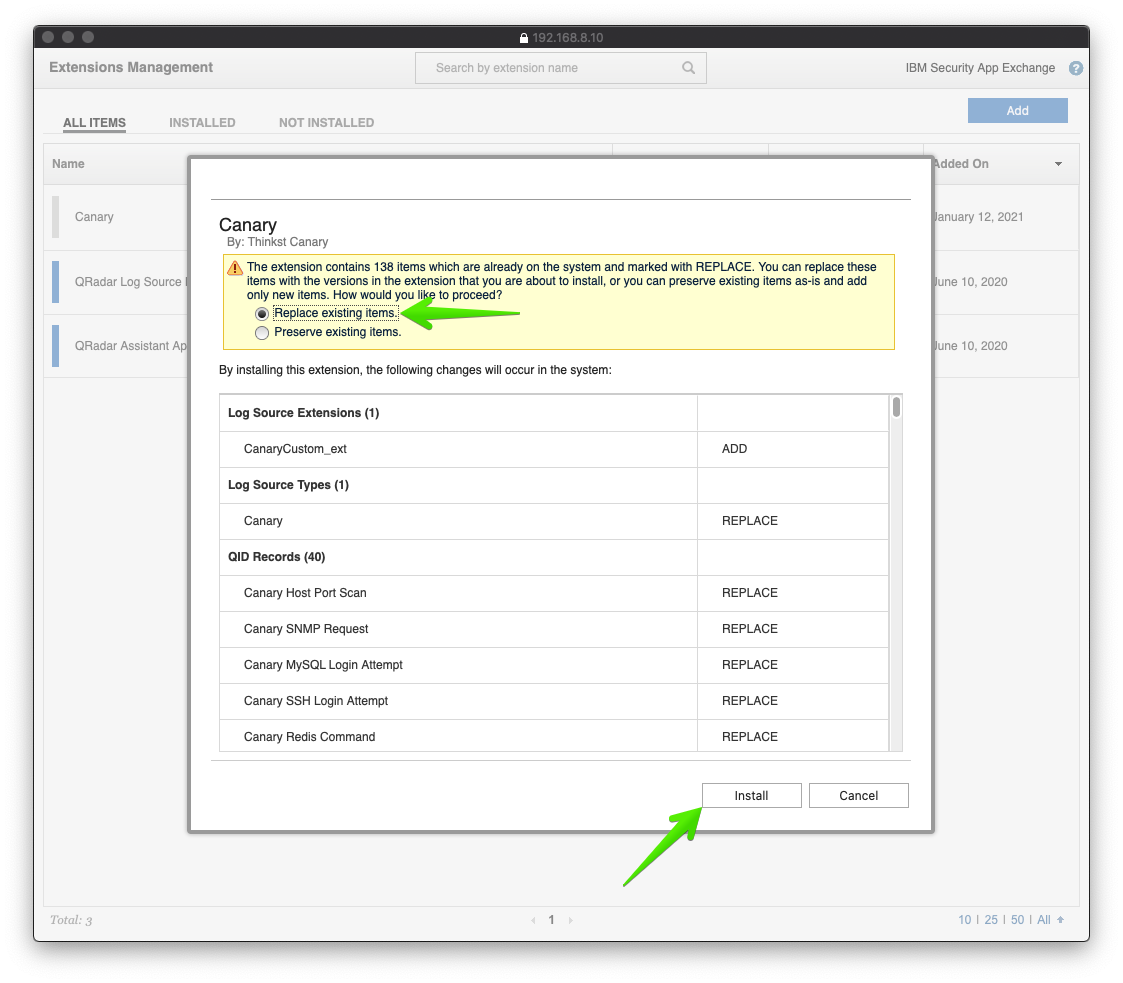The image size is (1123, 983).
Task: Go to previous page arrow
Action: pos(533,920)
